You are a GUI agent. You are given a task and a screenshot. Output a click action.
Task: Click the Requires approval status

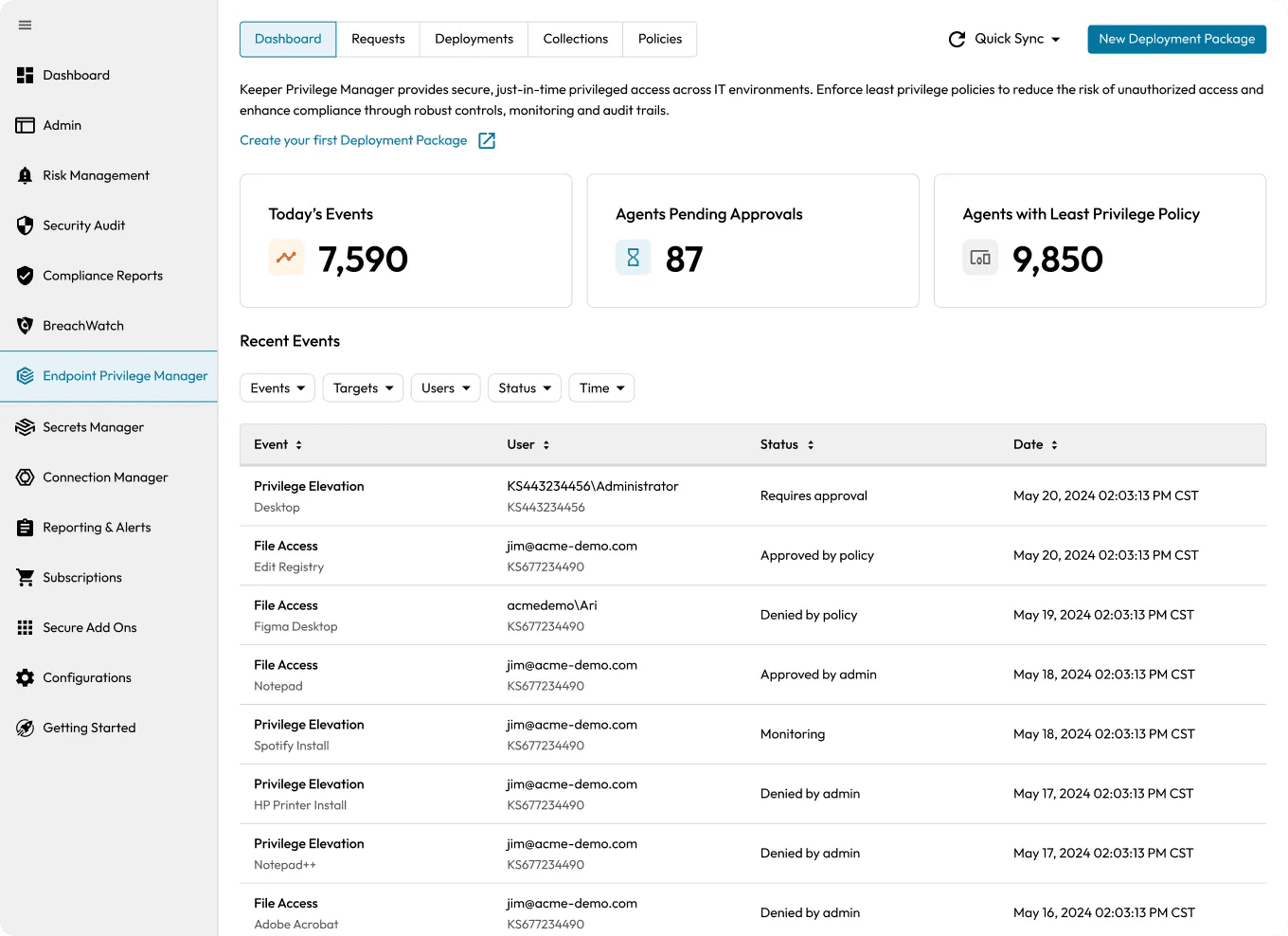click(x=814, y=495)
